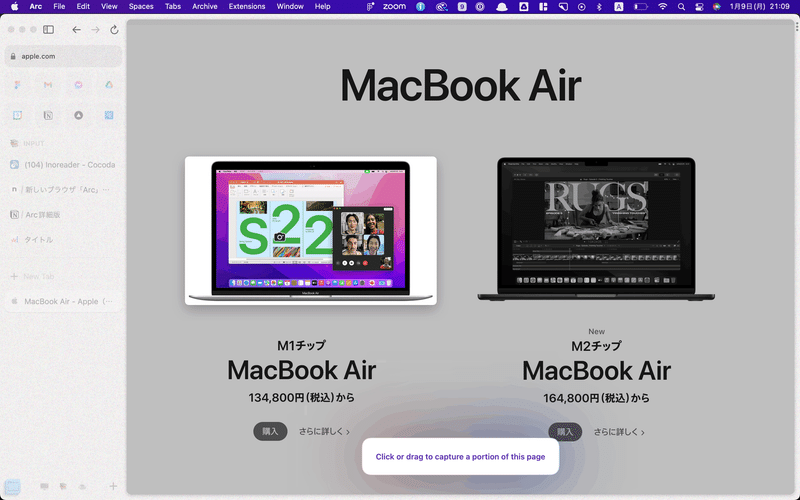Image resolution: width=800 pixels, height=500 pixels.
Task: Open the pinned Notion favorite icon
Action: click(48, 115)
